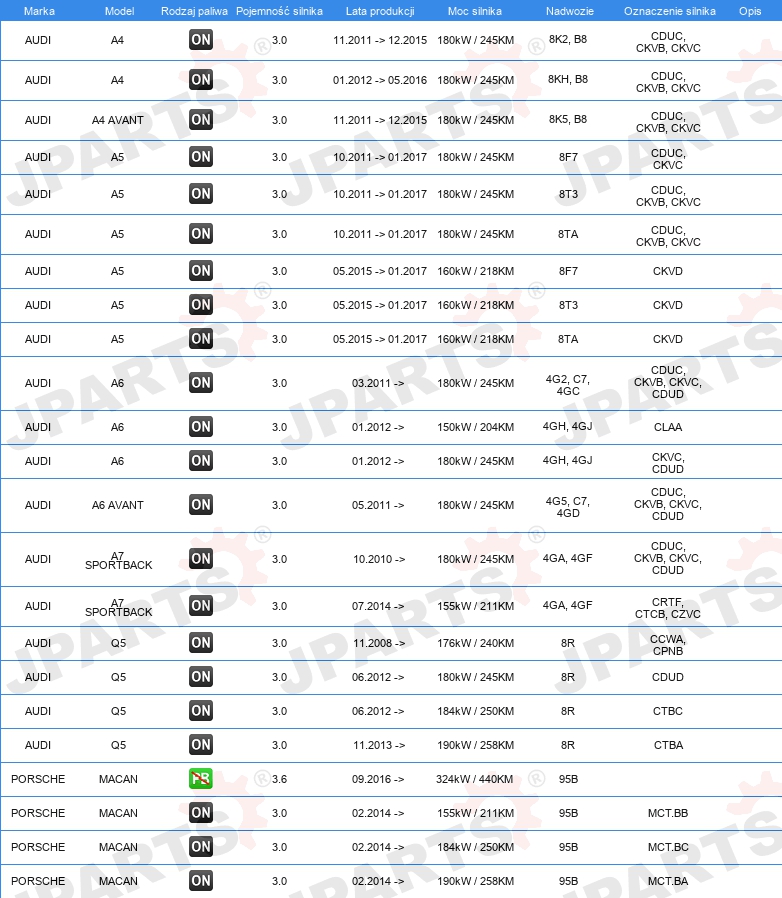Click the power cell '324kW / 440KM'
This screenshot has height=898, width=782.
(474, 779)
